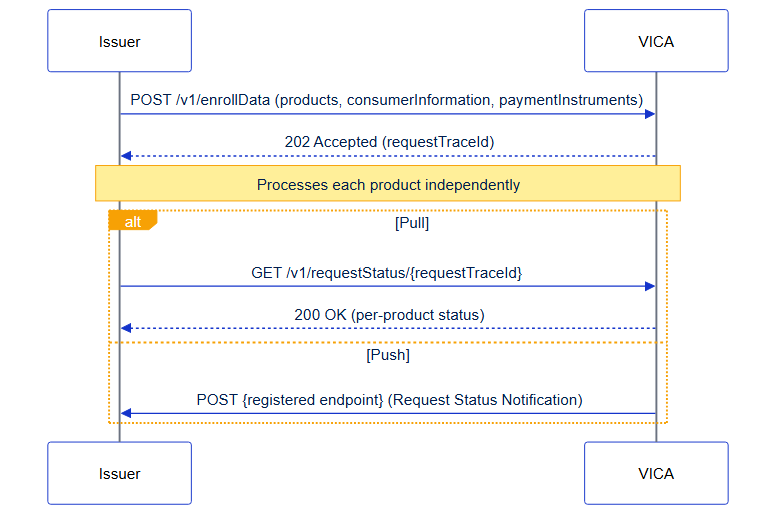
Task: Click the 'Processes each product independently' note
Action: 388,184
